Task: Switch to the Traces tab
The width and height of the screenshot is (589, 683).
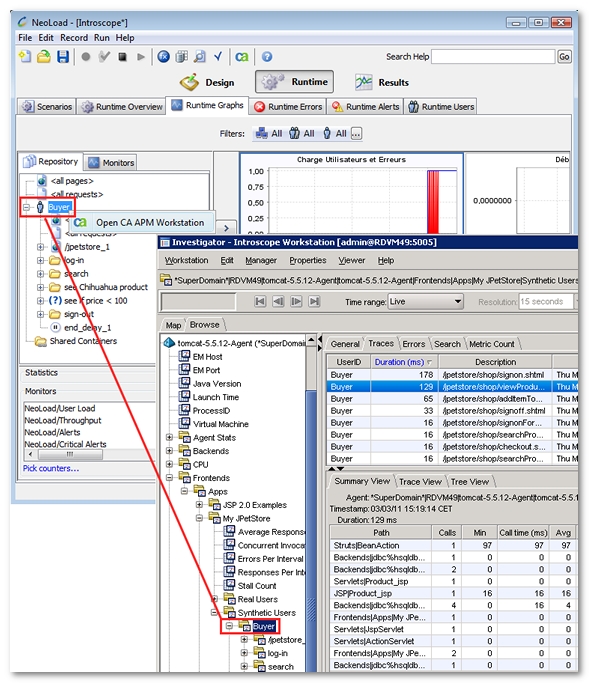Action: (381, 343)
